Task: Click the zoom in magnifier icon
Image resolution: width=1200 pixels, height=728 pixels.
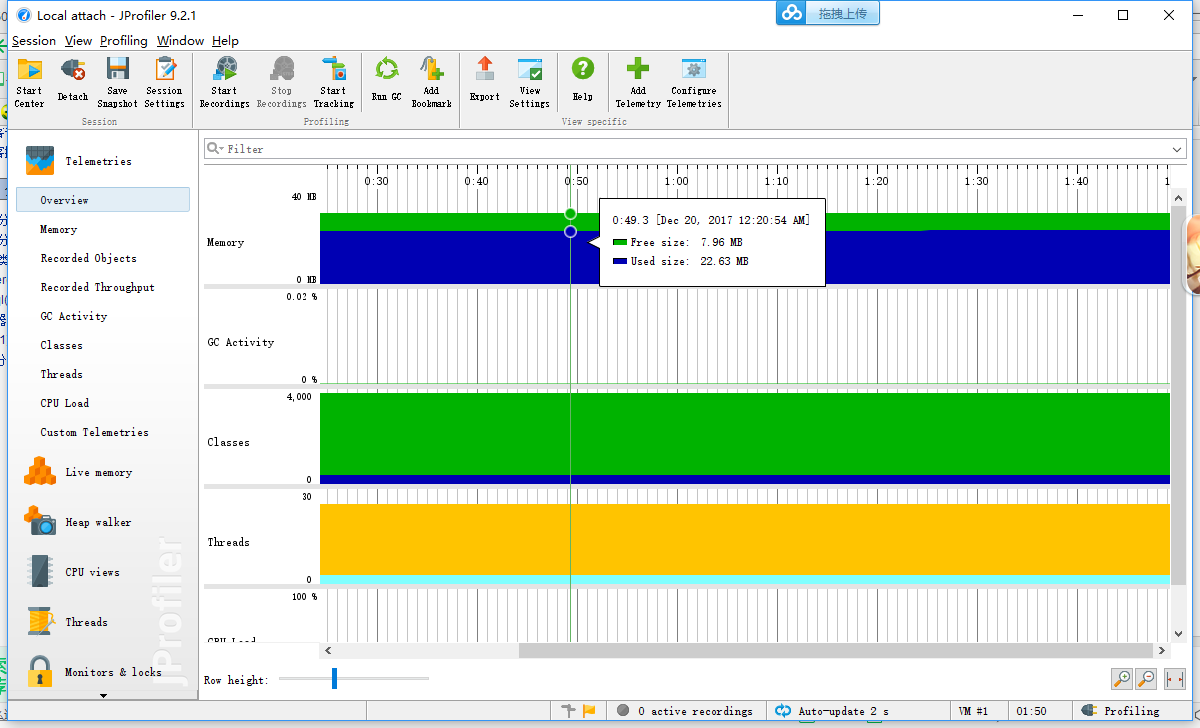Action: 1122,679
